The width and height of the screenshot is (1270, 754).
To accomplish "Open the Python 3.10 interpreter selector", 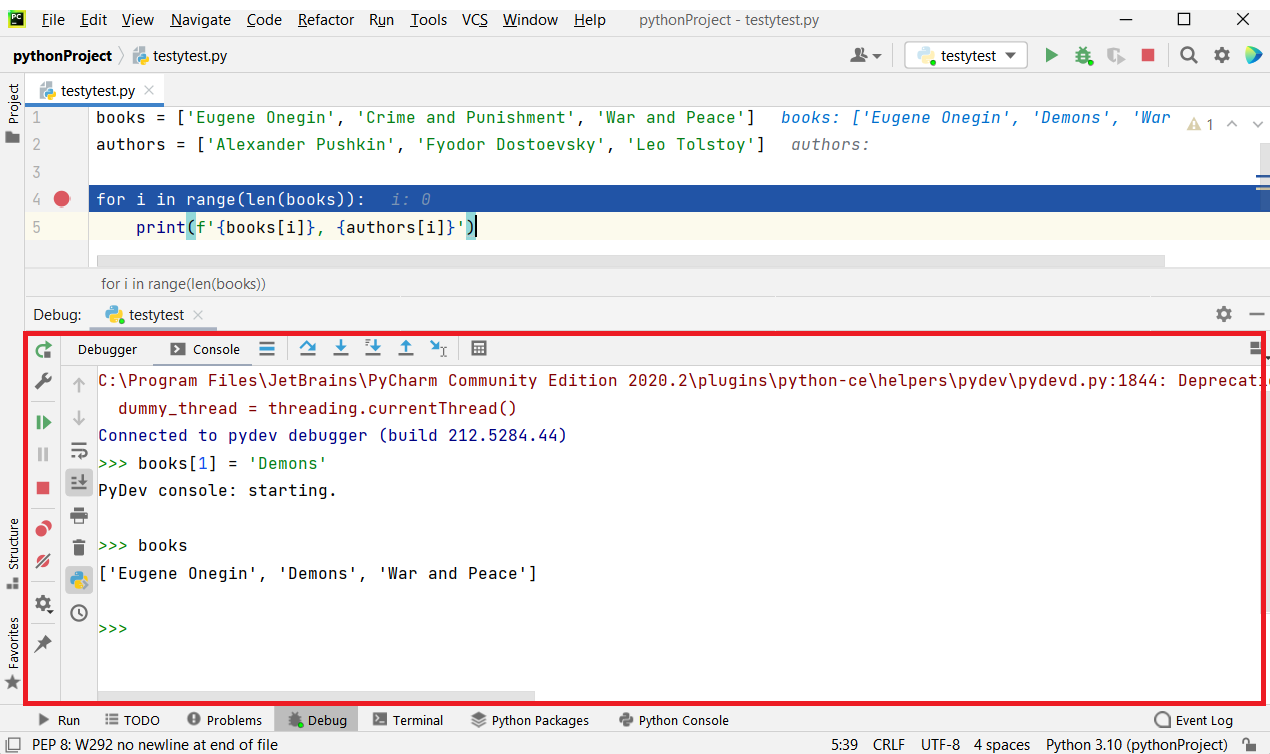I will pyautogui.click(x=1136, y=744).
